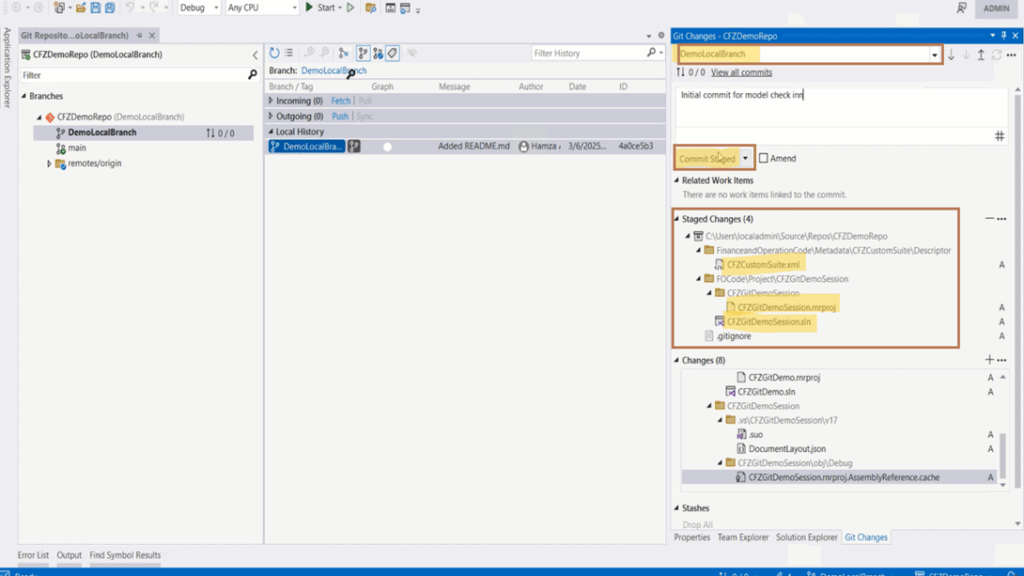Open the Find Symbol Results tab

(125, 555)
